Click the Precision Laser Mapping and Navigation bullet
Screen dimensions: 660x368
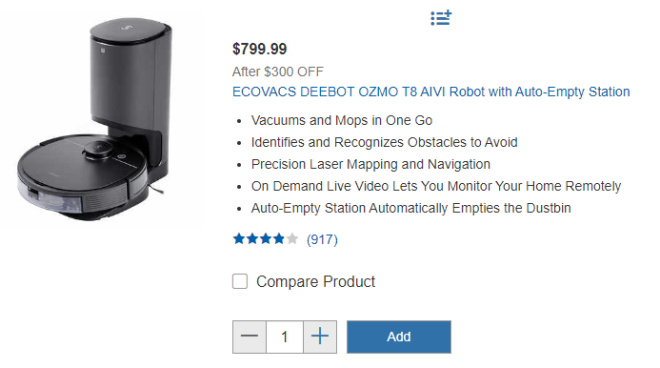371,164
